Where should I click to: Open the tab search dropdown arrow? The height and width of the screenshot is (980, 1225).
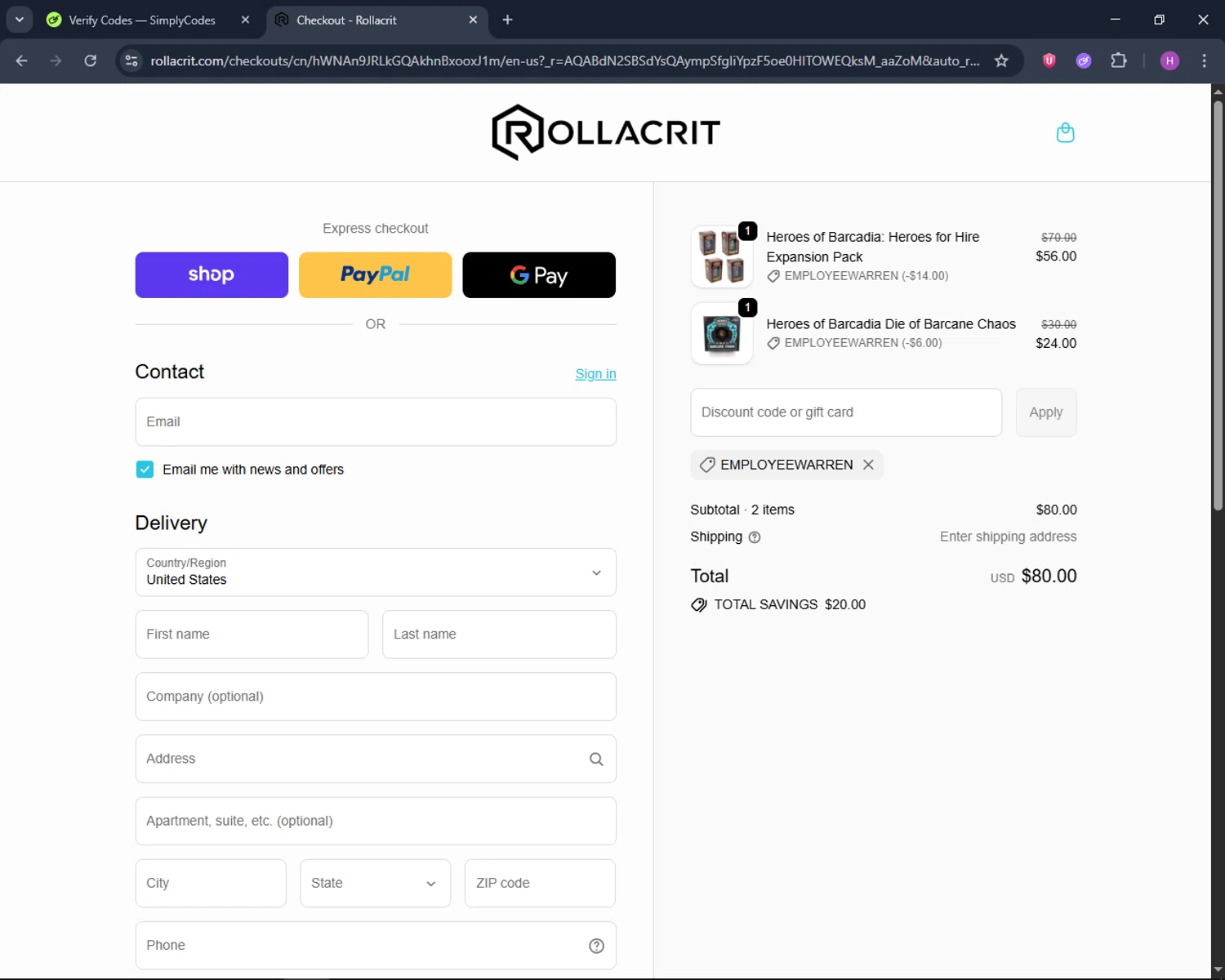pos(20,20)
